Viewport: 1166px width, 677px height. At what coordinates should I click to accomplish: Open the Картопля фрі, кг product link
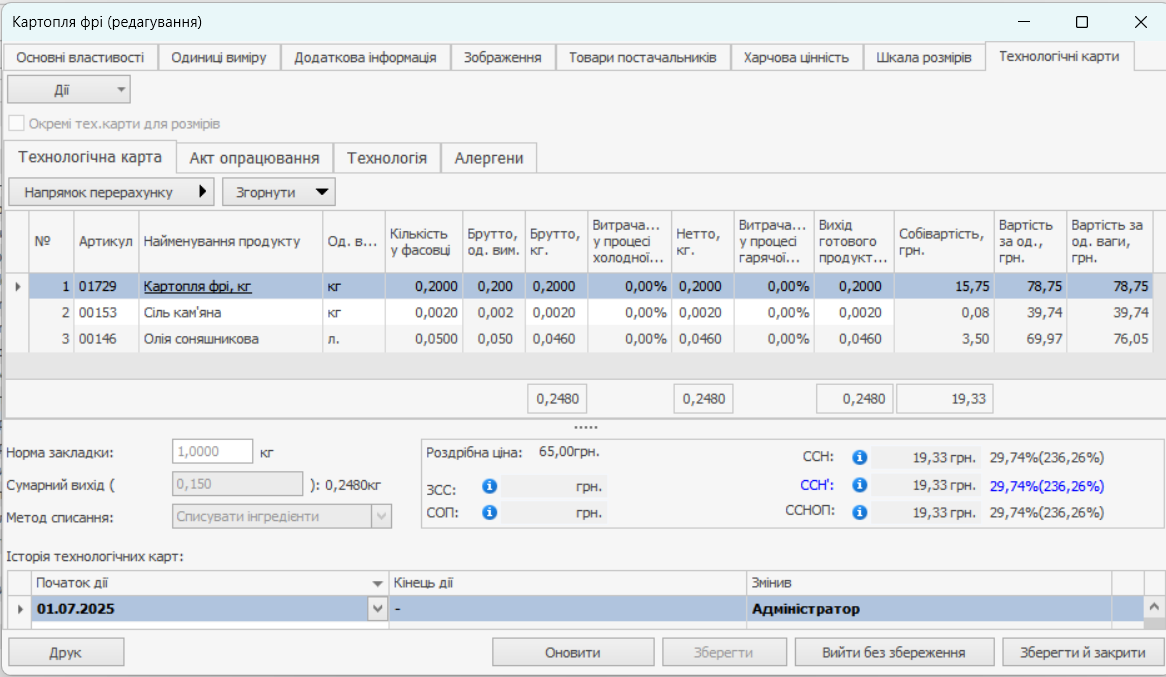point(197,287)
